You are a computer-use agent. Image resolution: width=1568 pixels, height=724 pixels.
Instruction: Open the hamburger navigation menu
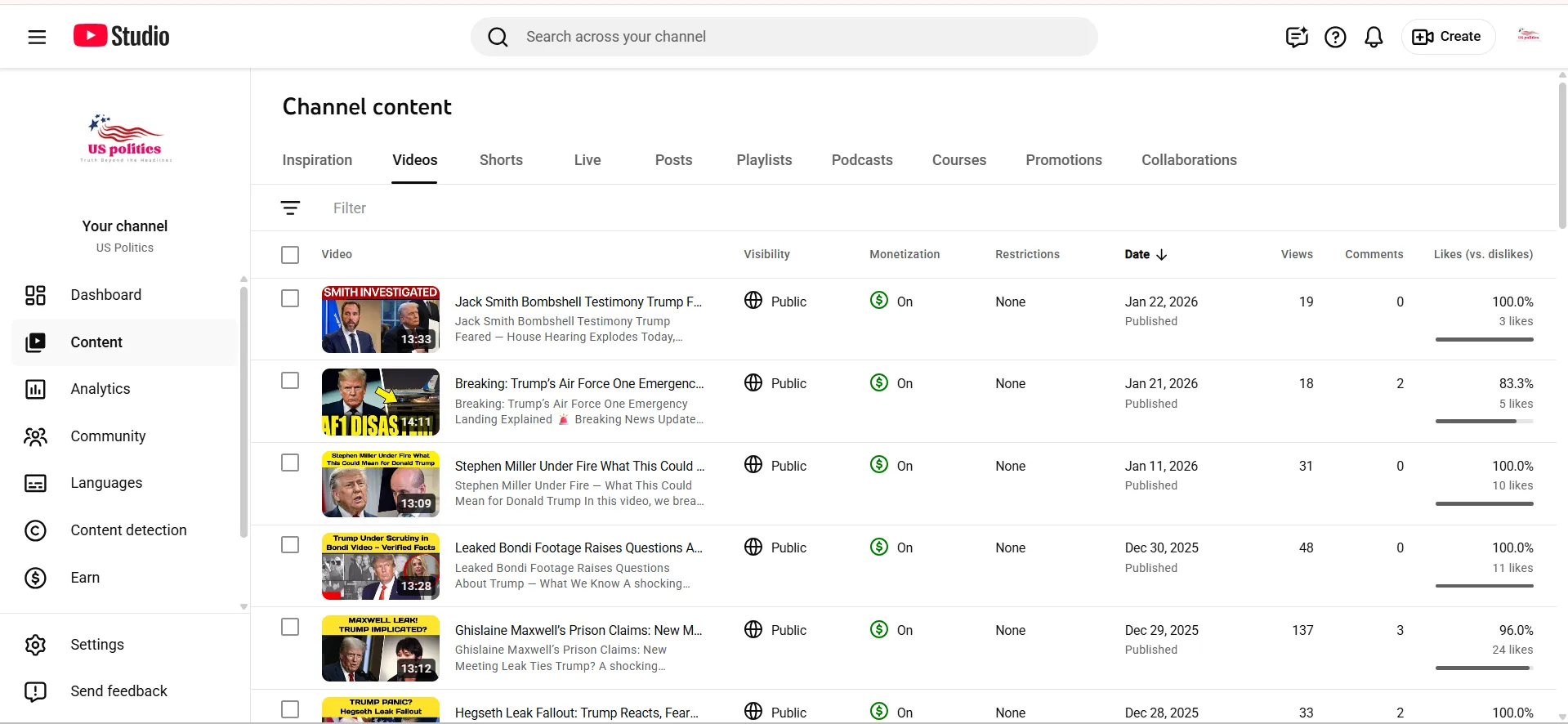37,37
